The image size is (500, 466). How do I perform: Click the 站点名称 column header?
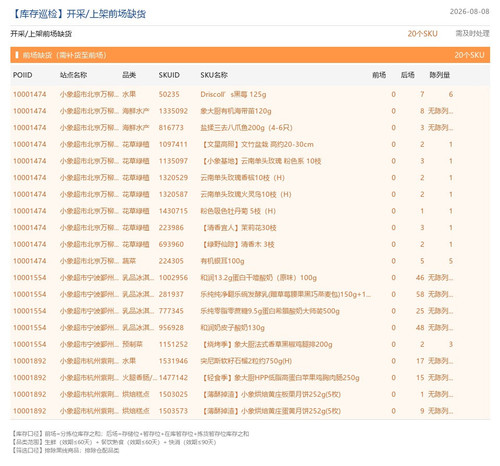73,75
